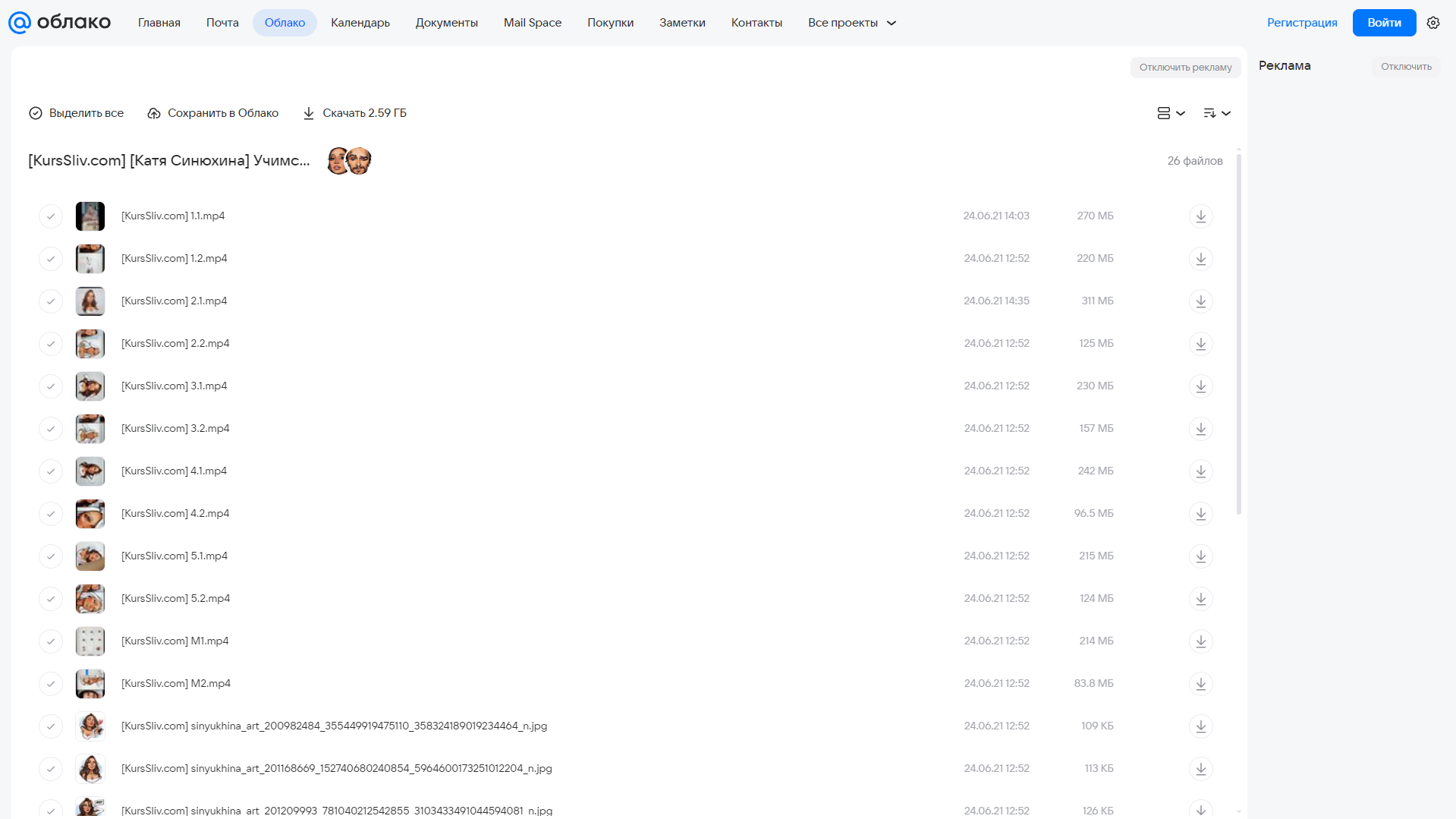Open the settings gear icon
1456x819 pixels.
[1433, 23]
